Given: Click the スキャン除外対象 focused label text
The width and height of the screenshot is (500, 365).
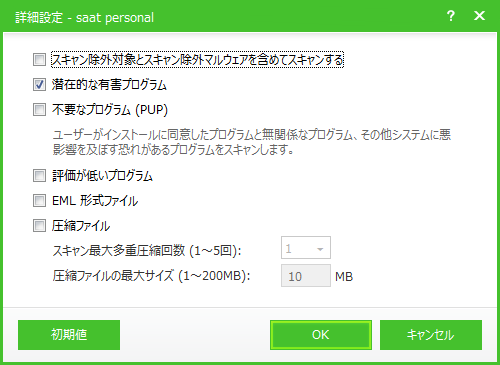Looking at the screenshot, I should 197,60.
